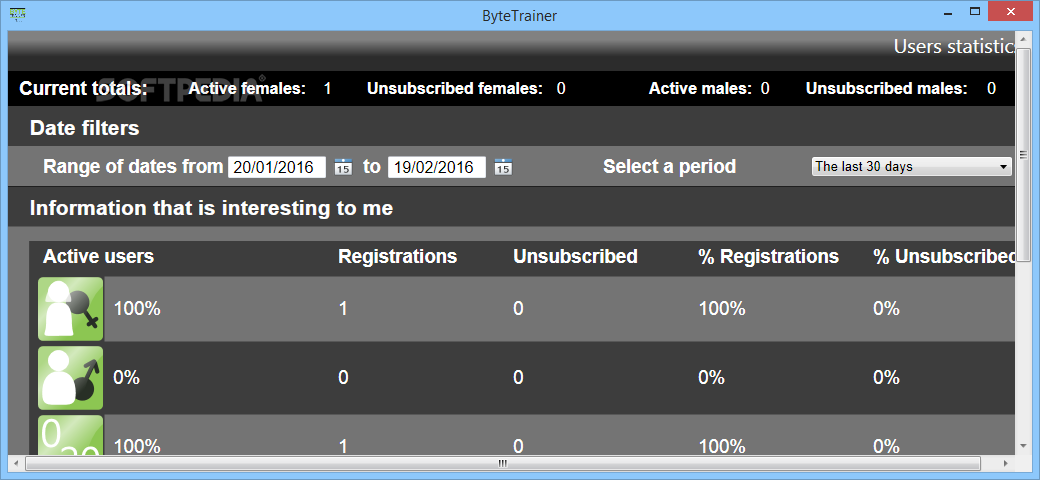Click the scroll right arrow
Image resolution: width=1040 pixels, height=480 pixels.
[x=1007, y=463]
